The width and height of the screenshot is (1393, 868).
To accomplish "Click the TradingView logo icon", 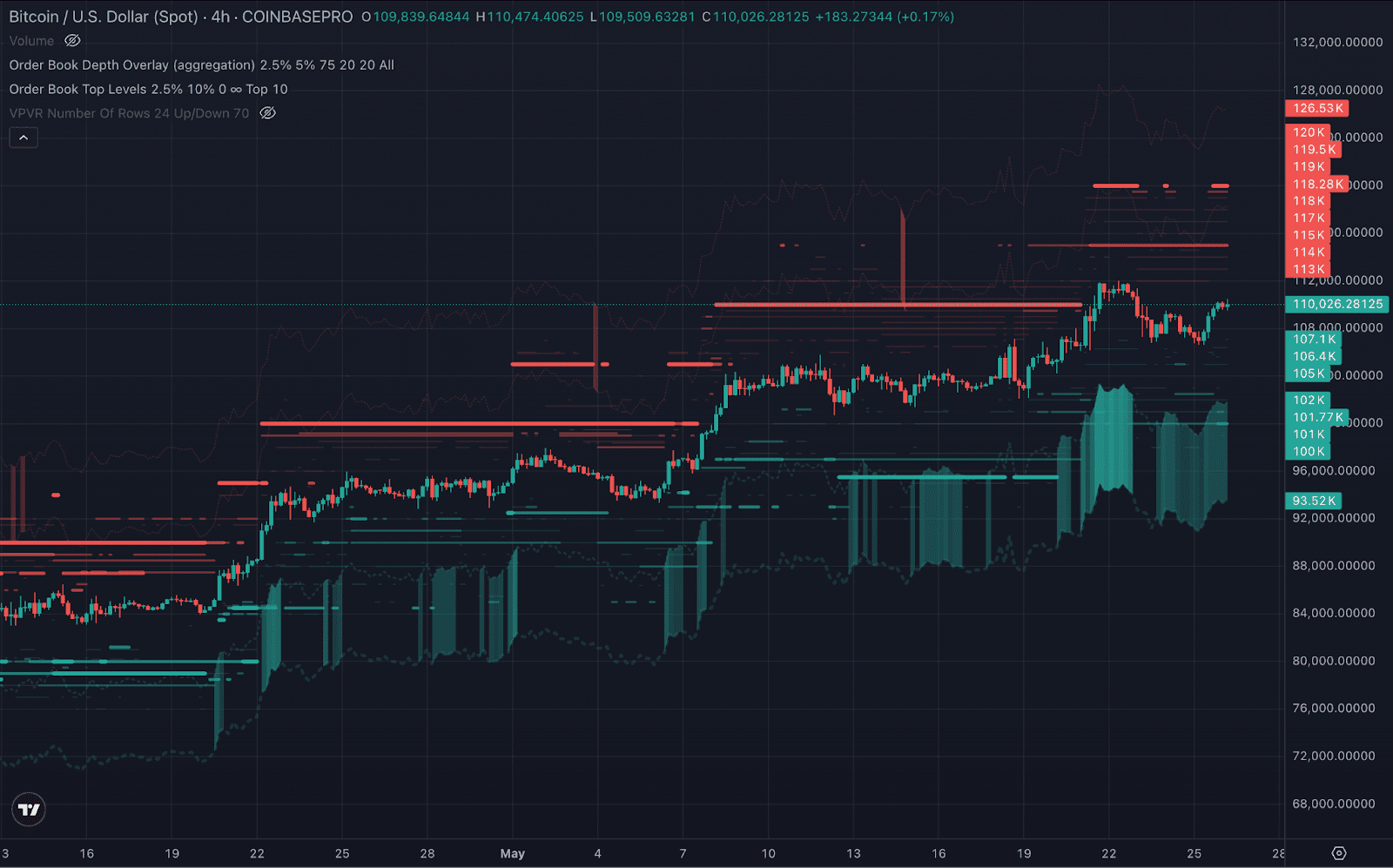I will 29,810.
